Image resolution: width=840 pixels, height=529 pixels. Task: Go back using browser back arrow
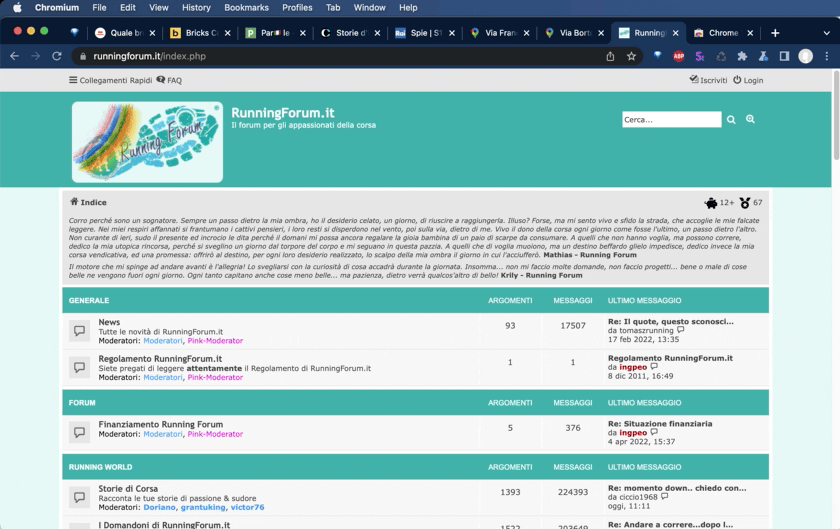(14, 56)
